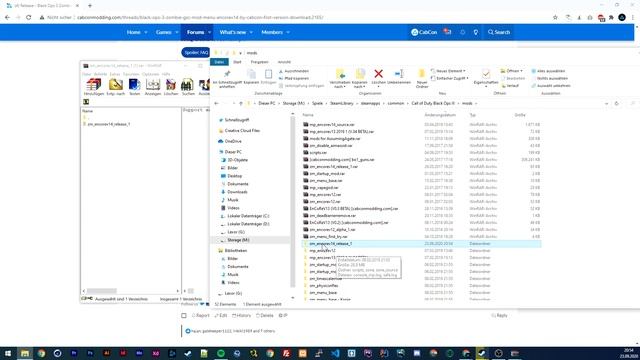Sort by Änderungsdatum column header
This screenshot has width=640, height=360.
pyautogui.click(x=440, y=115)
